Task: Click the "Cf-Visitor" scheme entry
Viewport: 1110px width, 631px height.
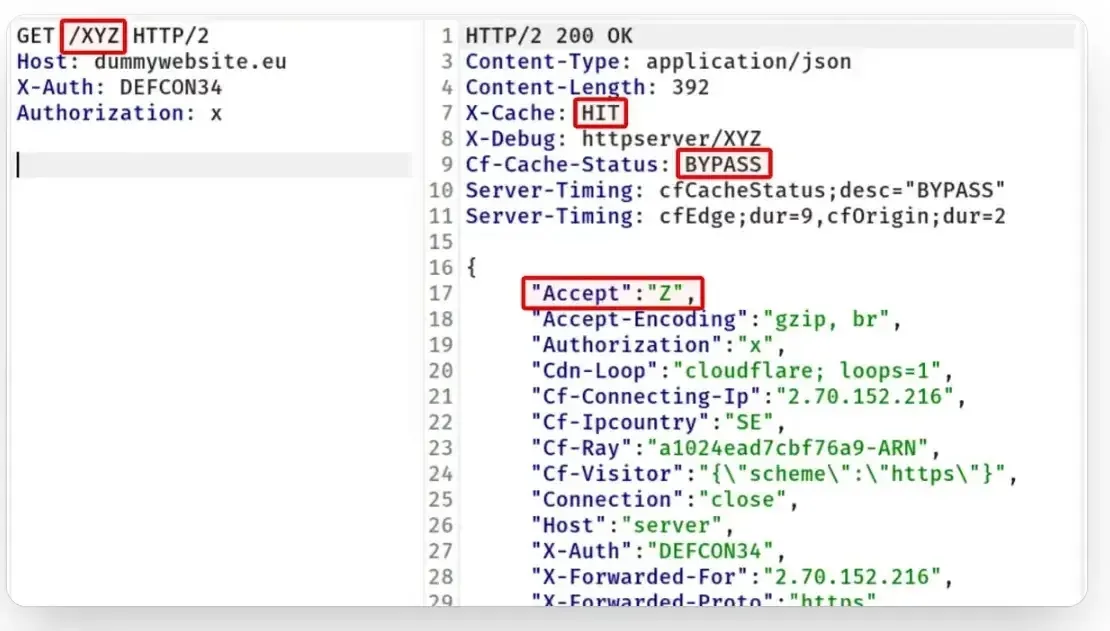Action: (x=774, y=474)
